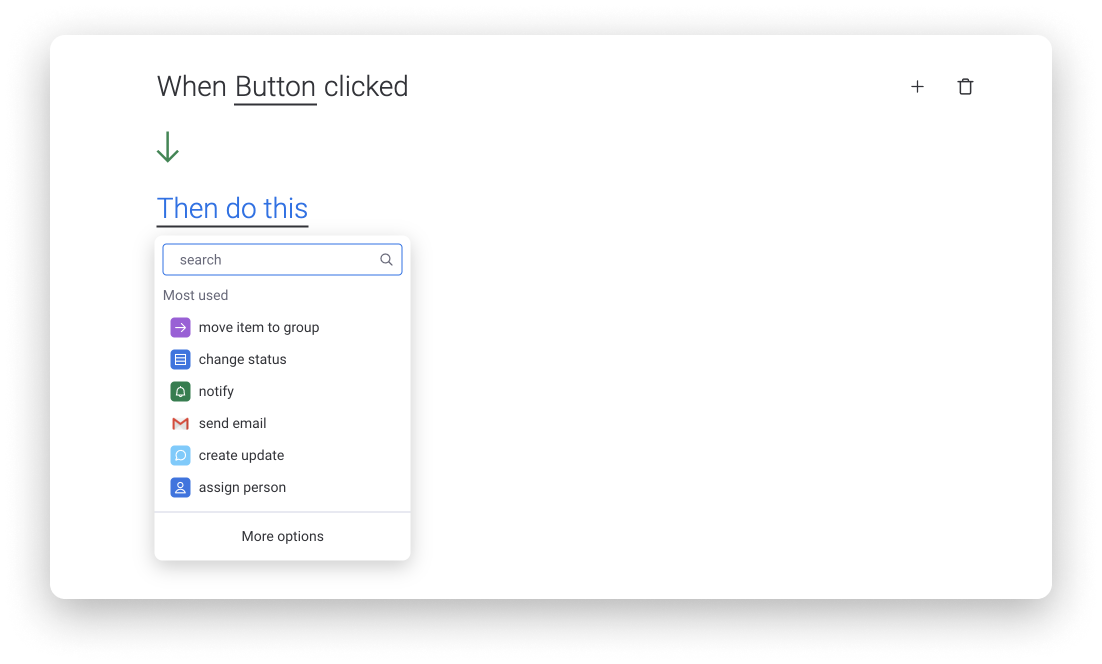This screenshot has width=1102, height=664.
Task: Delete the automation using the trash icon
Action: 965,86
